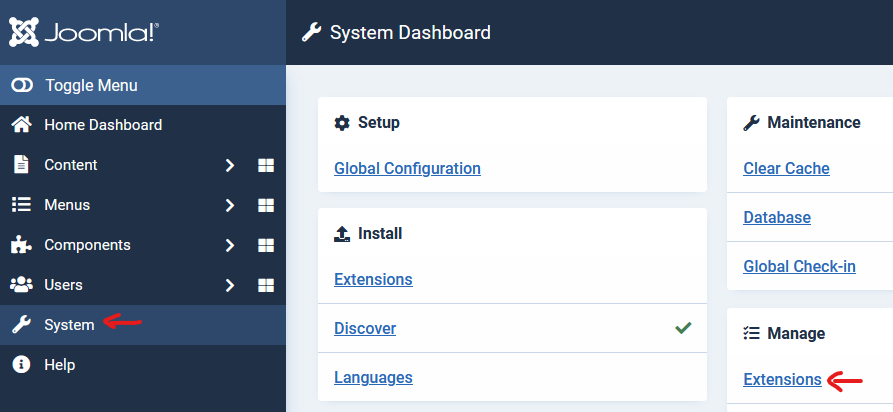Image resolution: width=893 pixels, height=412 pixels.
Task: Open the Languages link under Install
Action: click(373, 377)
